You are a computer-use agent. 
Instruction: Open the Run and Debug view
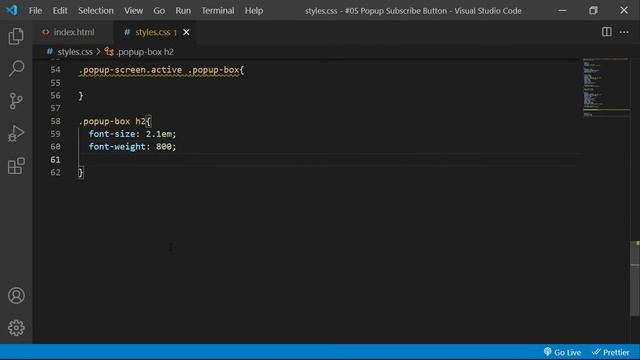point(16,133)
